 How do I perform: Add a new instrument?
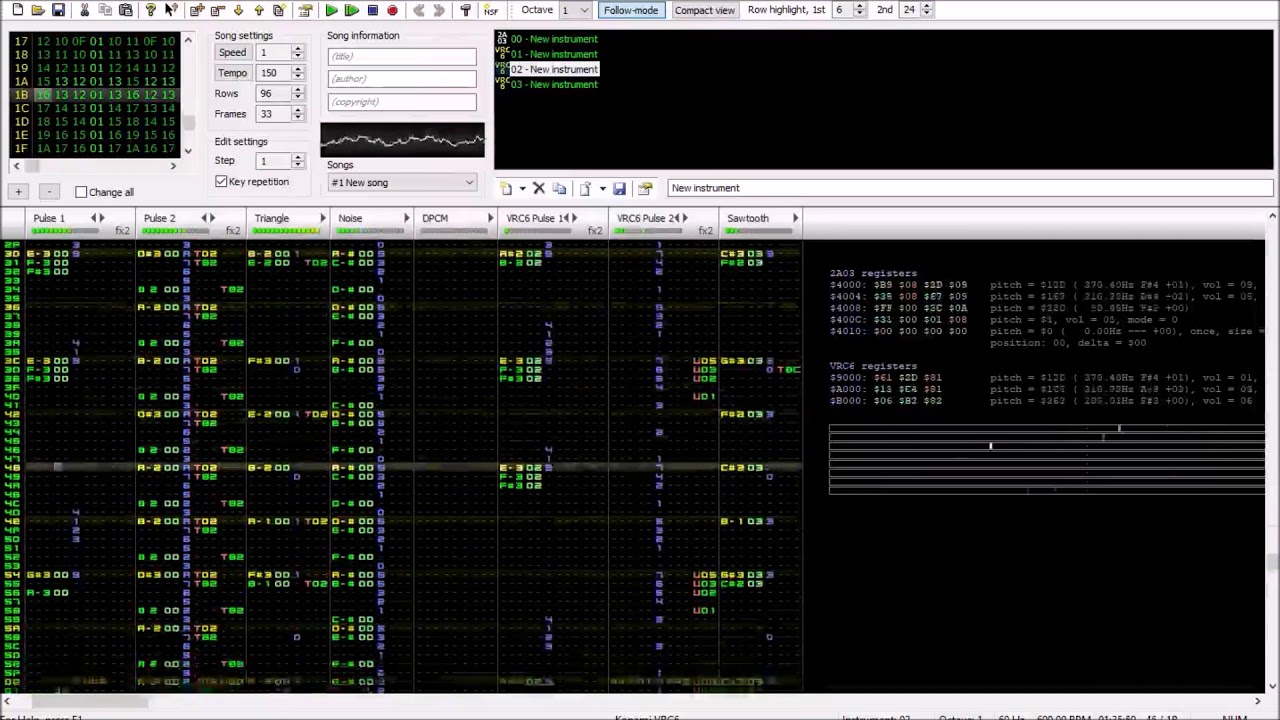pyautogui.click(x=506, y=188)
